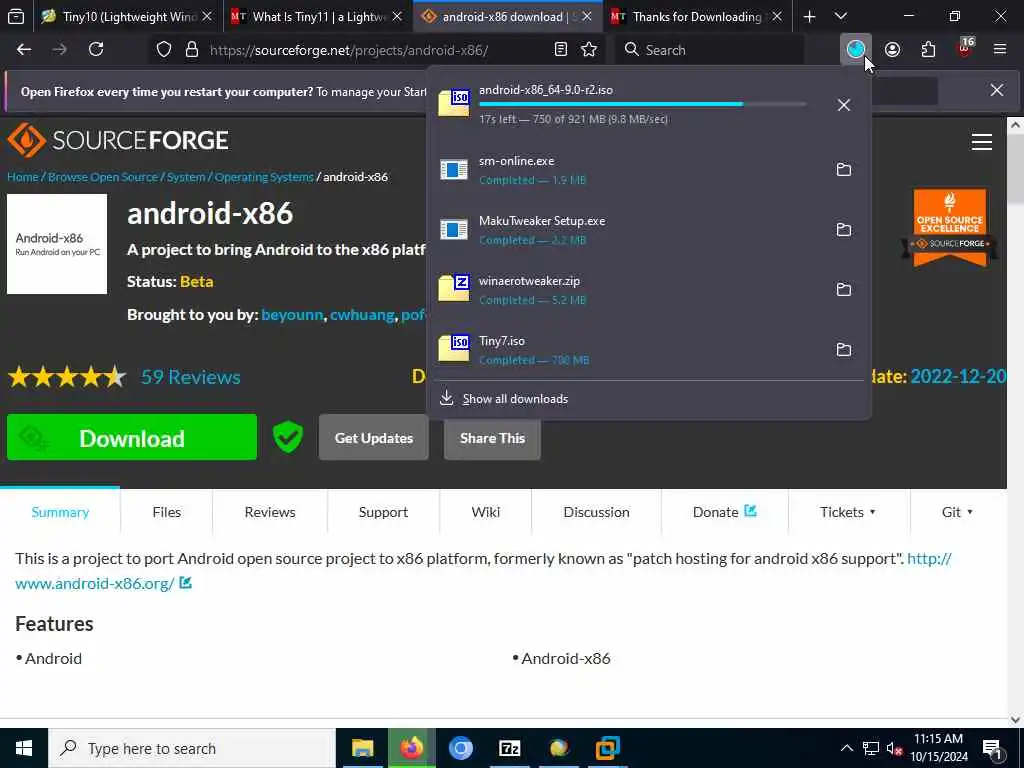Switch to the What Is Tiny11 tab
1024x768 pixels.
tap(319, 16)
